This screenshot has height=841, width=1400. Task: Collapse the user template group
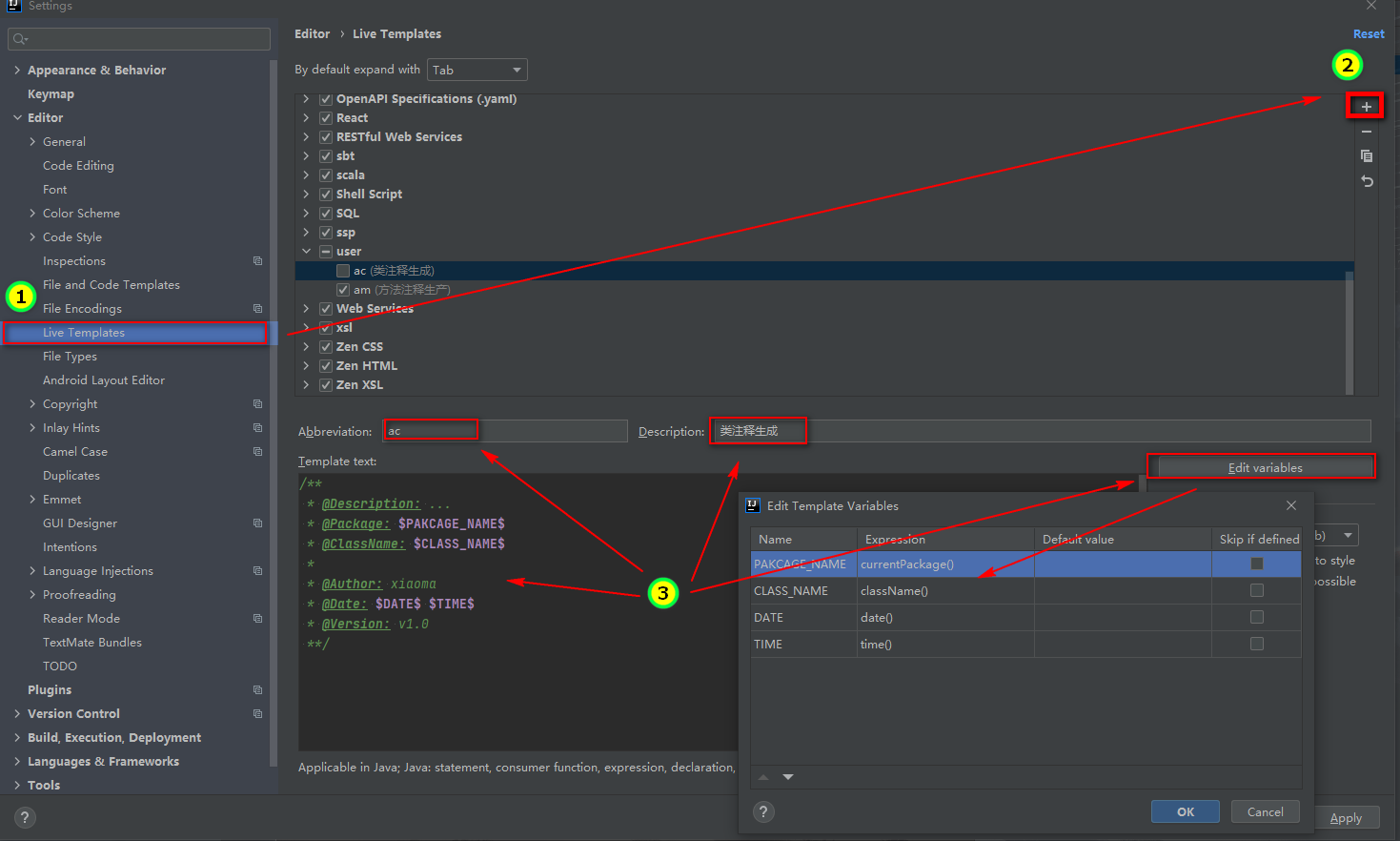(306, 252)
